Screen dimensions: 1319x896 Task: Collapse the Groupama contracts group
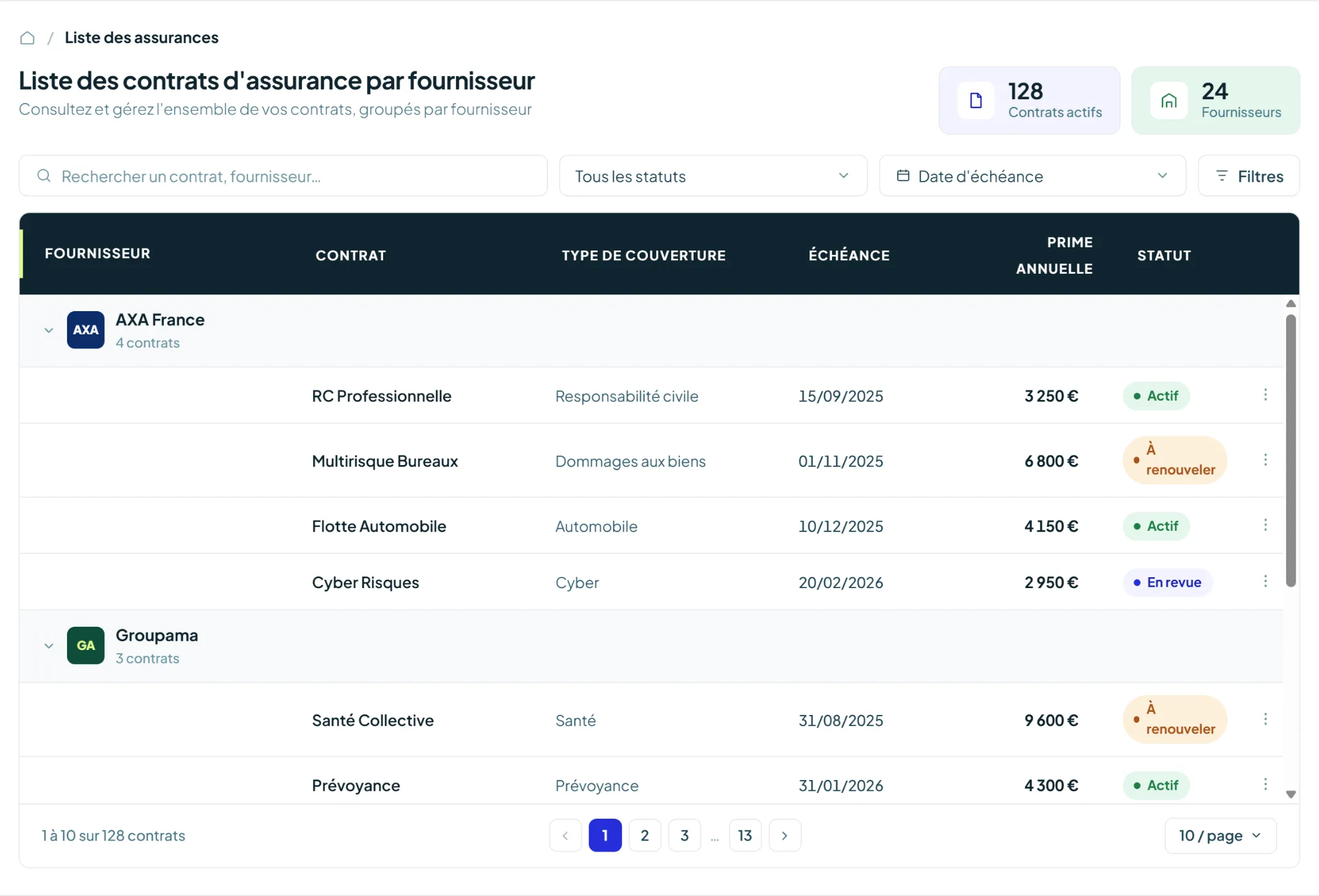(49, 646)
